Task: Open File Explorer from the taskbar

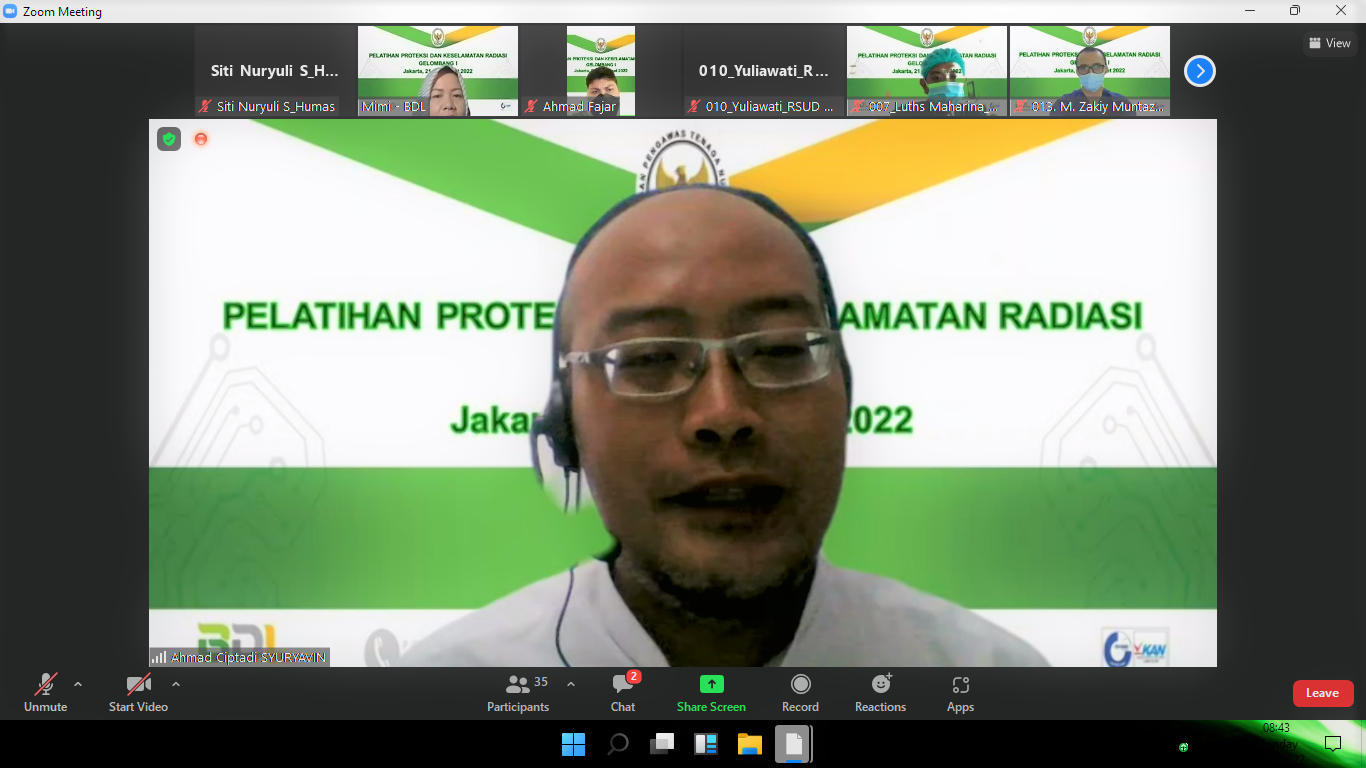Action: pyautogui.click(x=750, y=744)
